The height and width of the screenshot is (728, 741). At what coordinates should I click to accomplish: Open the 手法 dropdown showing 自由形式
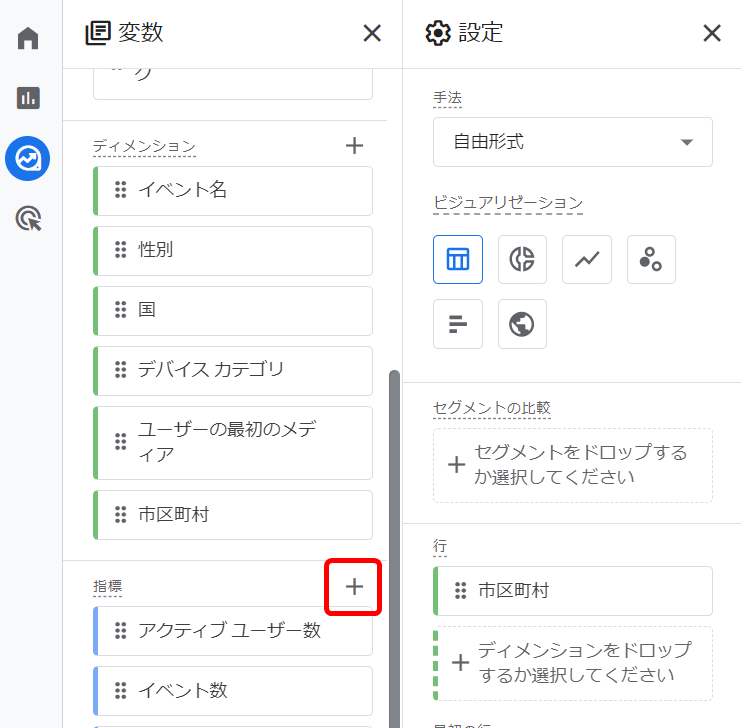[572, 142]
